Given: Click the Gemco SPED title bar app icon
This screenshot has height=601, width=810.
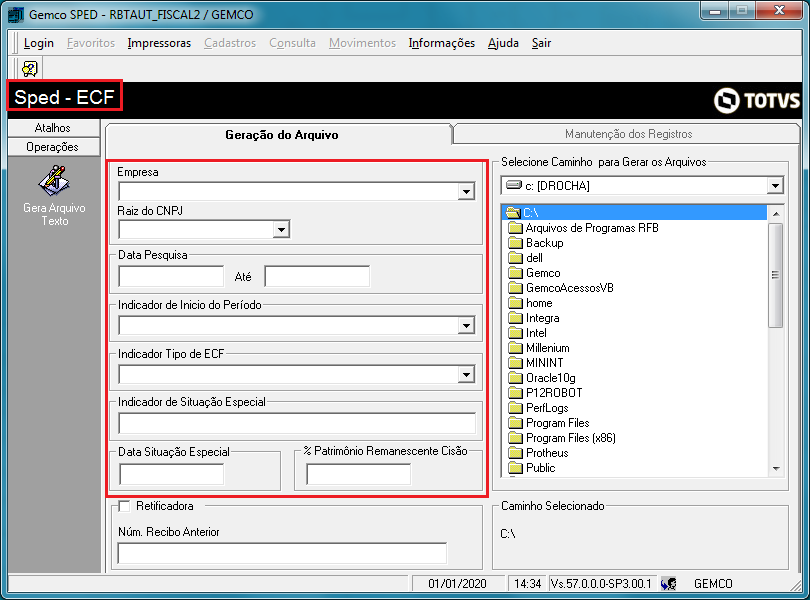Looking at the screenshot, I should pyautogui.click(x=16, y=14).
